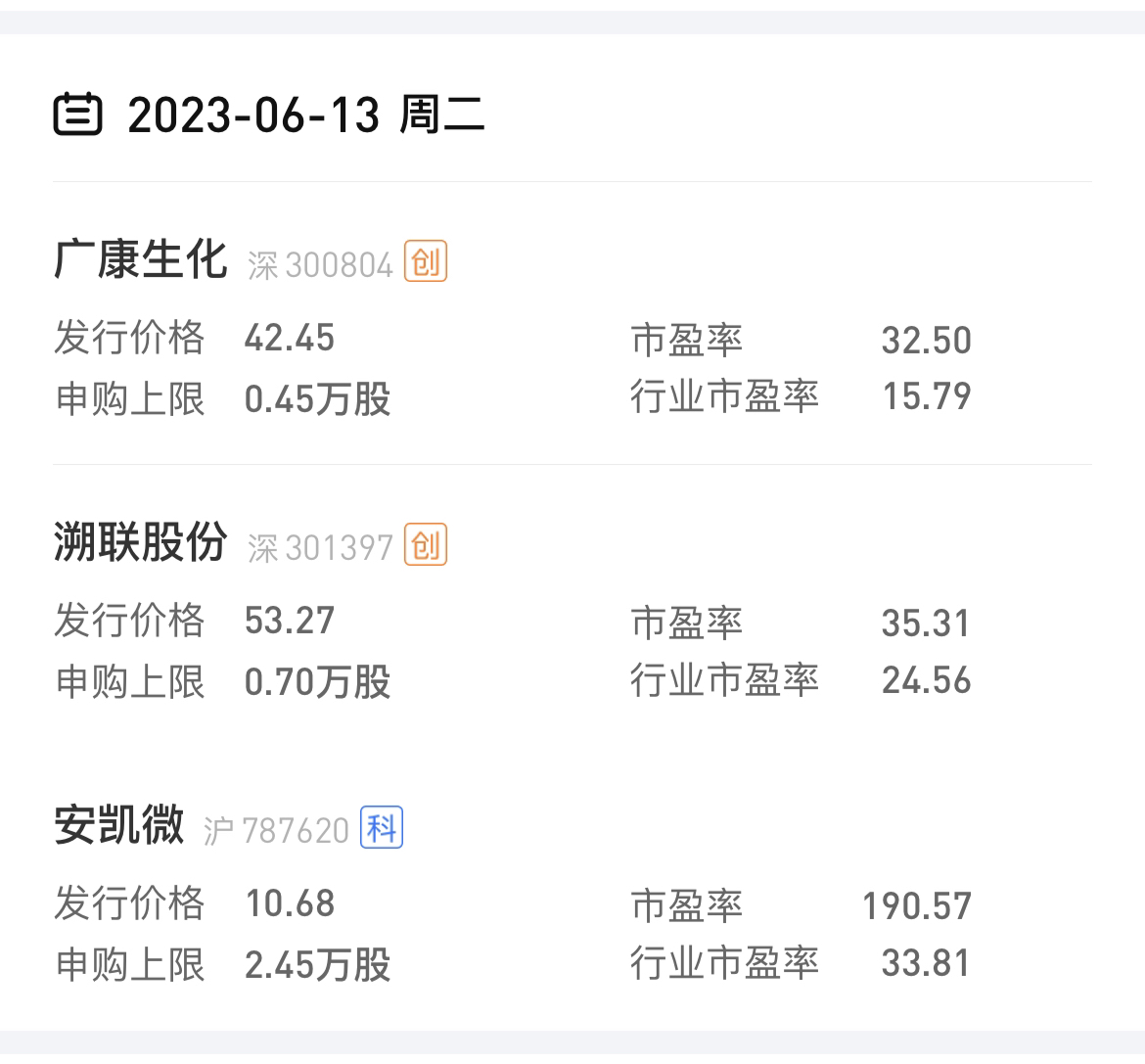
Task: Tap 安凯微 subscription limit 2.45万股
Action: (x=317, y=965)
